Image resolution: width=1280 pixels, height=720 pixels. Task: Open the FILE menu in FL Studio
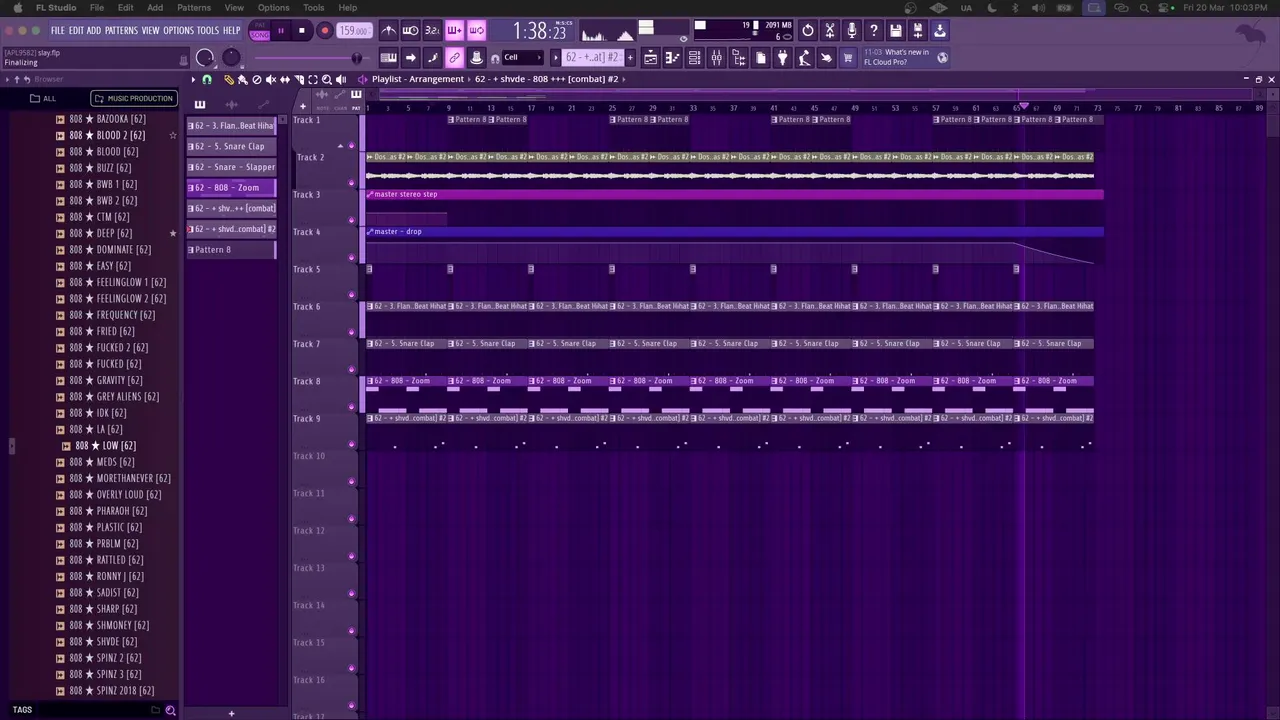(58, 31)
